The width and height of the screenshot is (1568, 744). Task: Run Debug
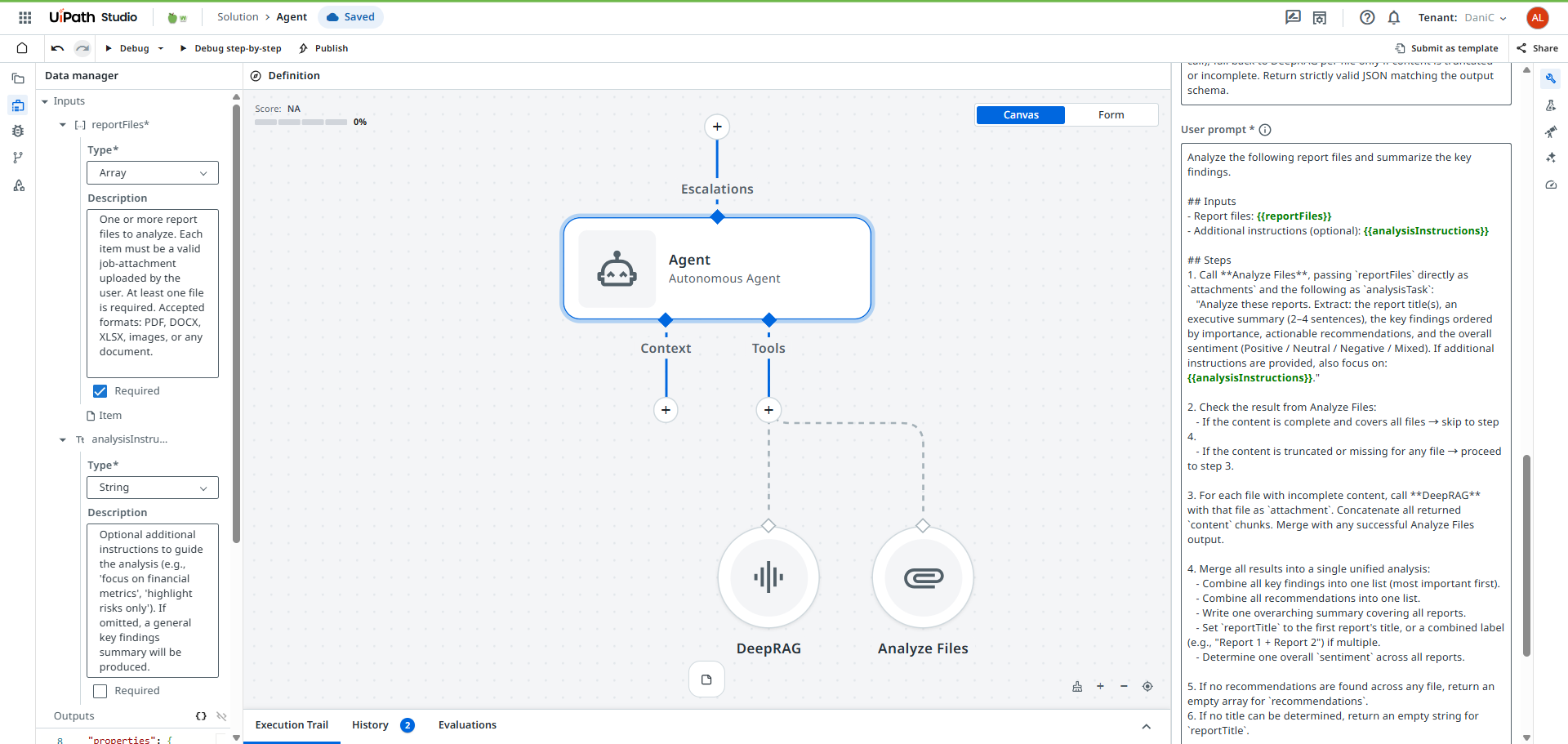pyautogui.click(x=127, y=48)
